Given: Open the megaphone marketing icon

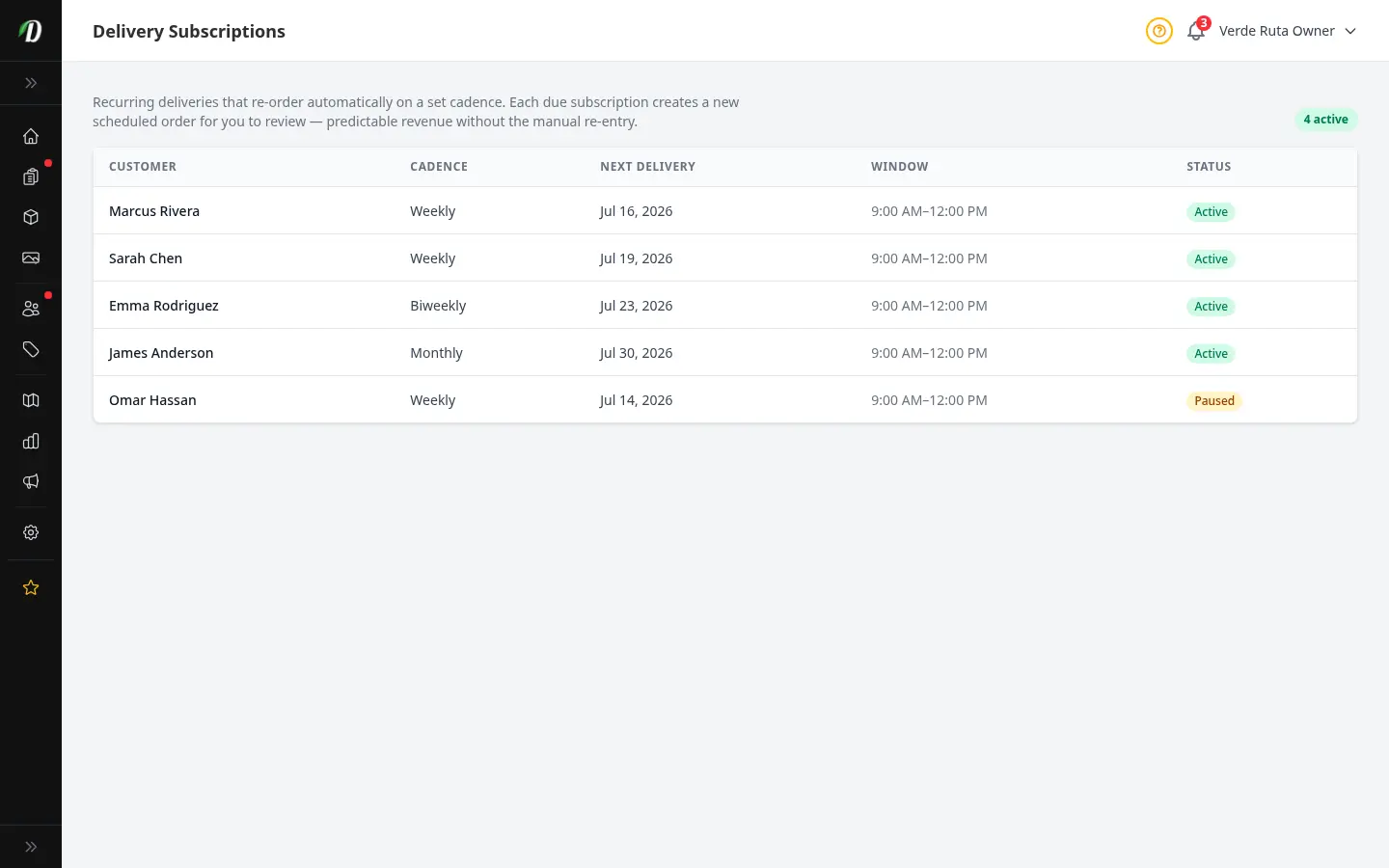Looking at the screenshot, I should pyautogui.click(x=31, y=481).
